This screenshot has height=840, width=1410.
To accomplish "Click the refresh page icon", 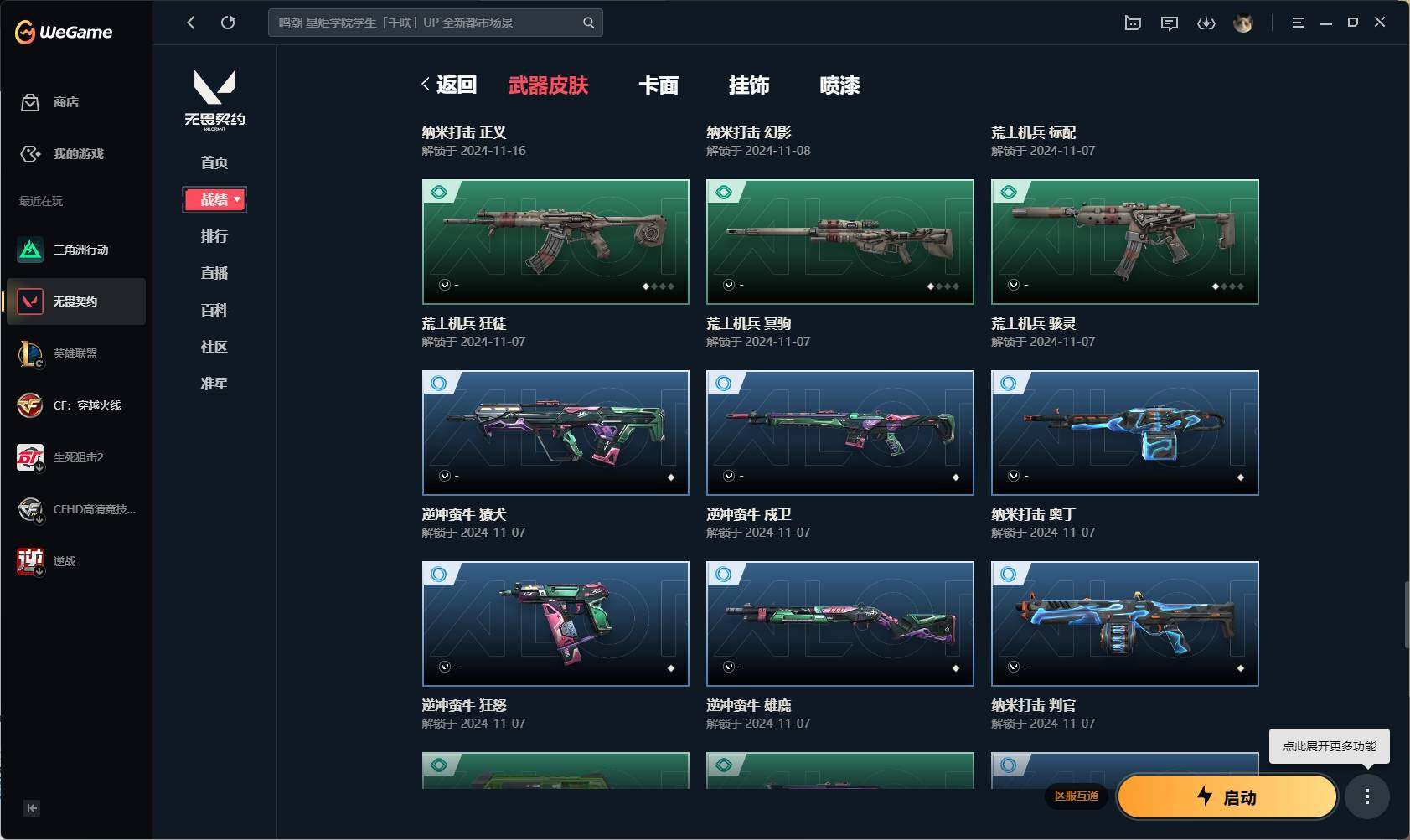I will pos(228,23).
